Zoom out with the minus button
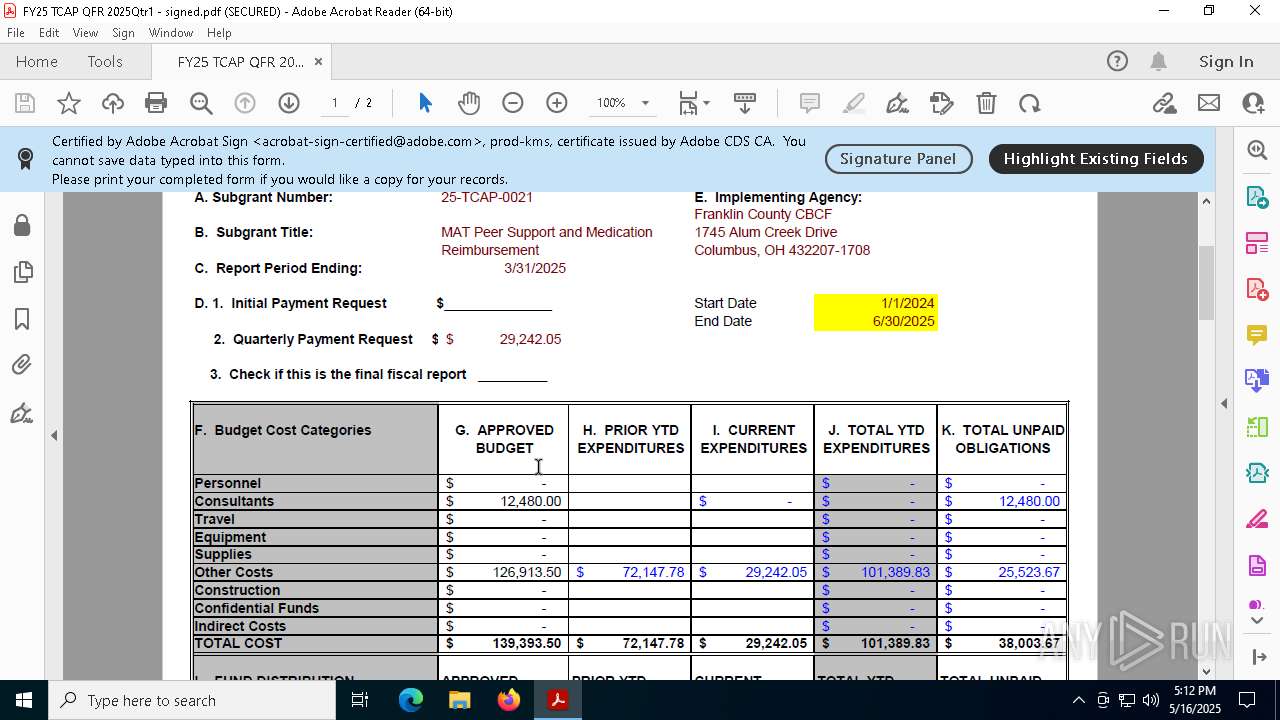Screen dimensions: 1280x720 (x=513, y=103)
